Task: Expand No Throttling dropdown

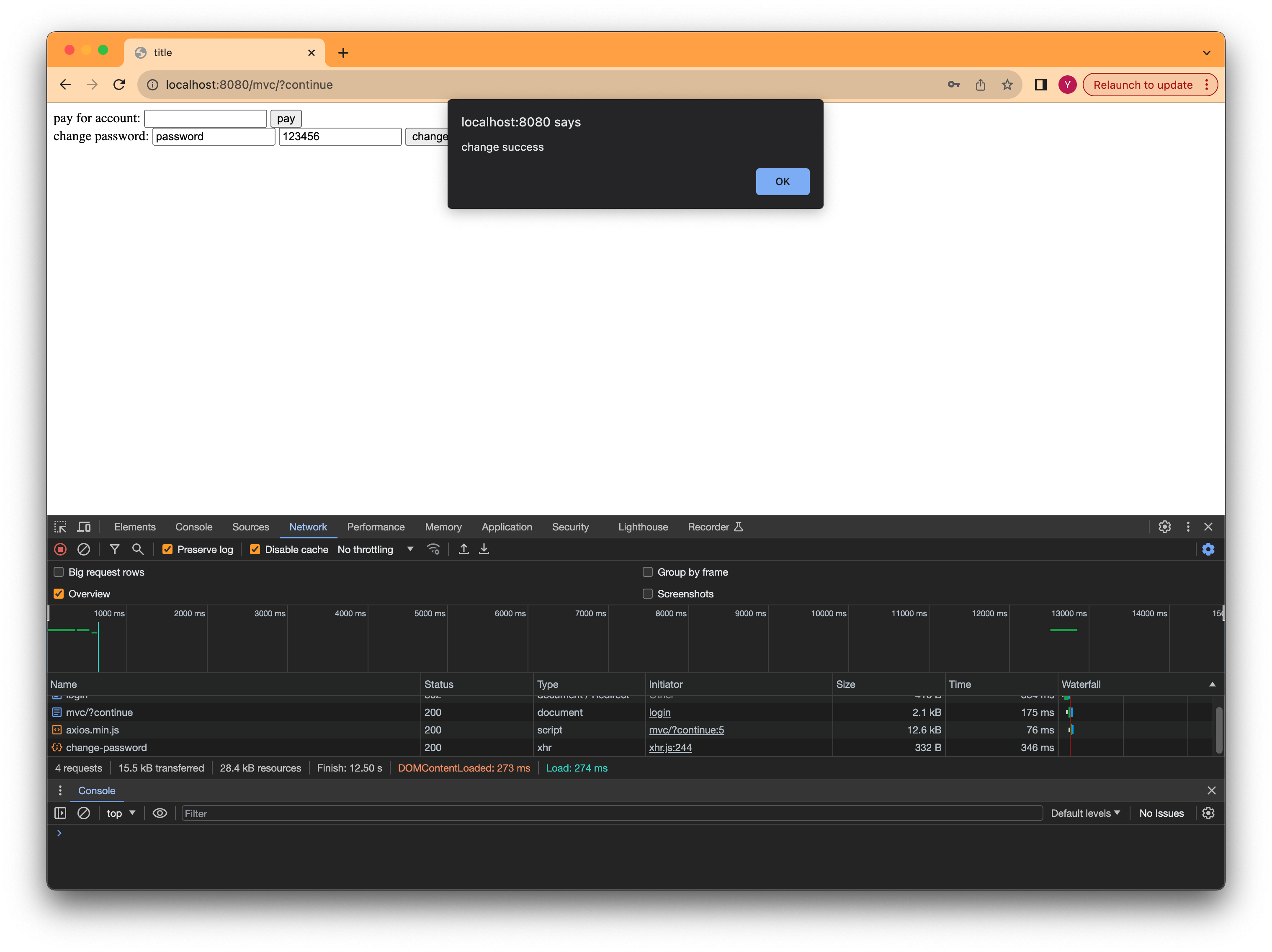Action: (x=376, y=549)
